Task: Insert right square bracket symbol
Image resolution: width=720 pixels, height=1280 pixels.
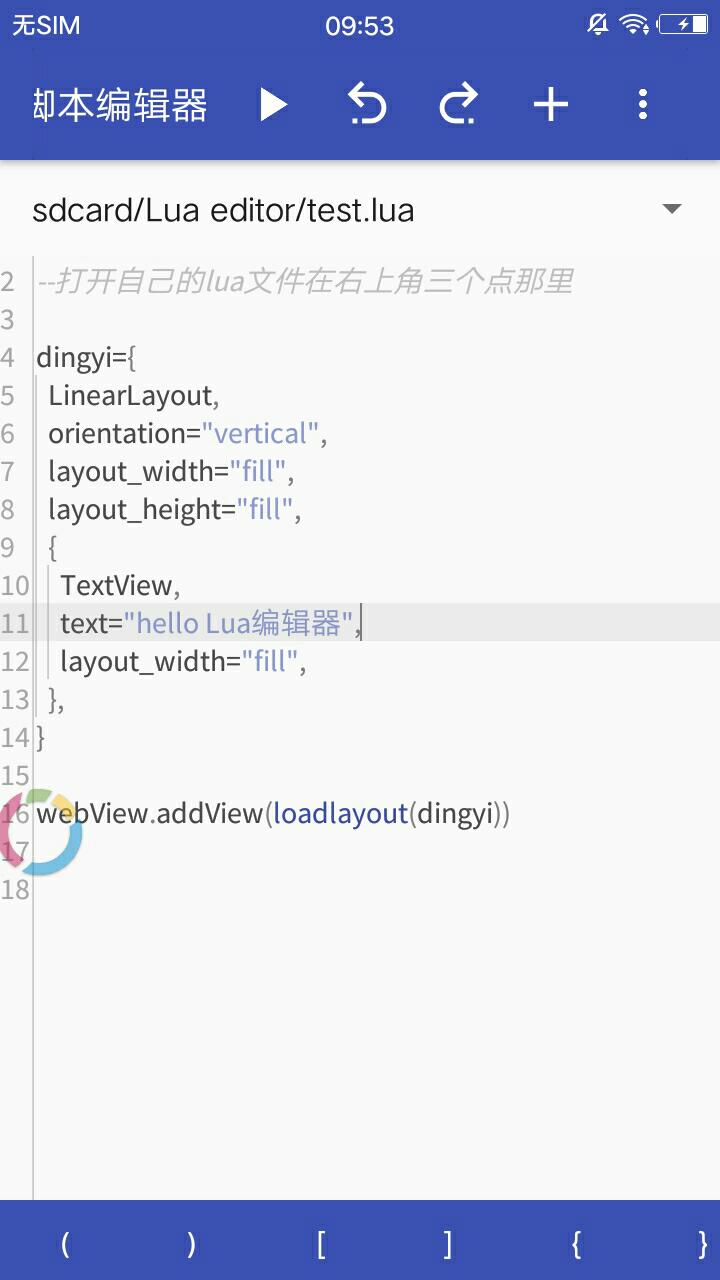Action: (448, 1244)
